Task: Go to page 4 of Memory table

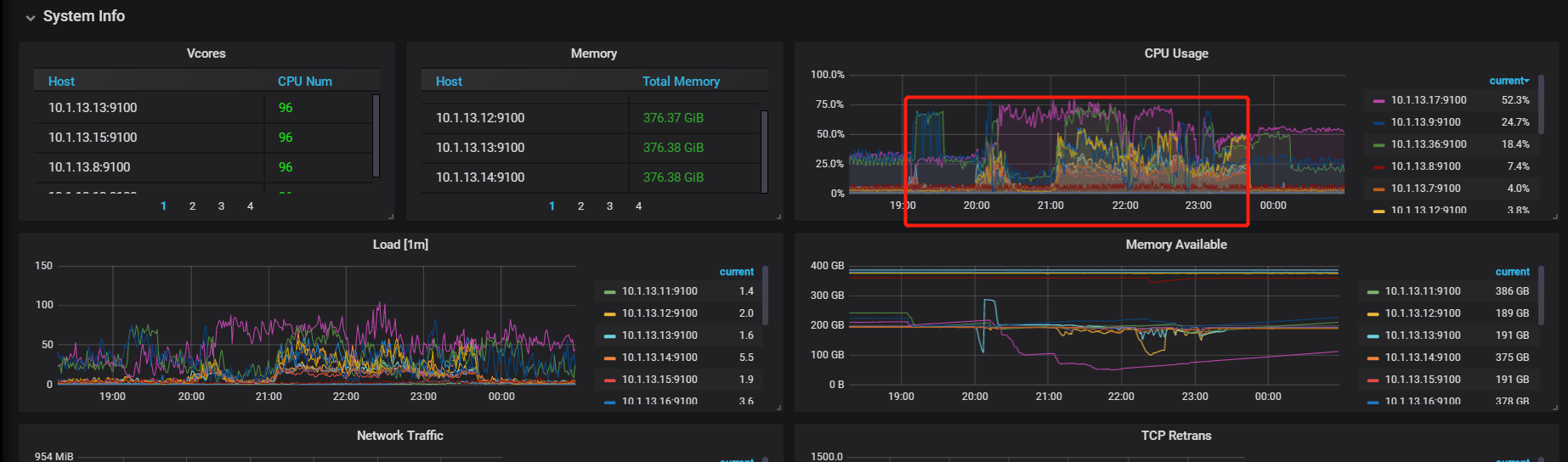Action: click(638, 206)
